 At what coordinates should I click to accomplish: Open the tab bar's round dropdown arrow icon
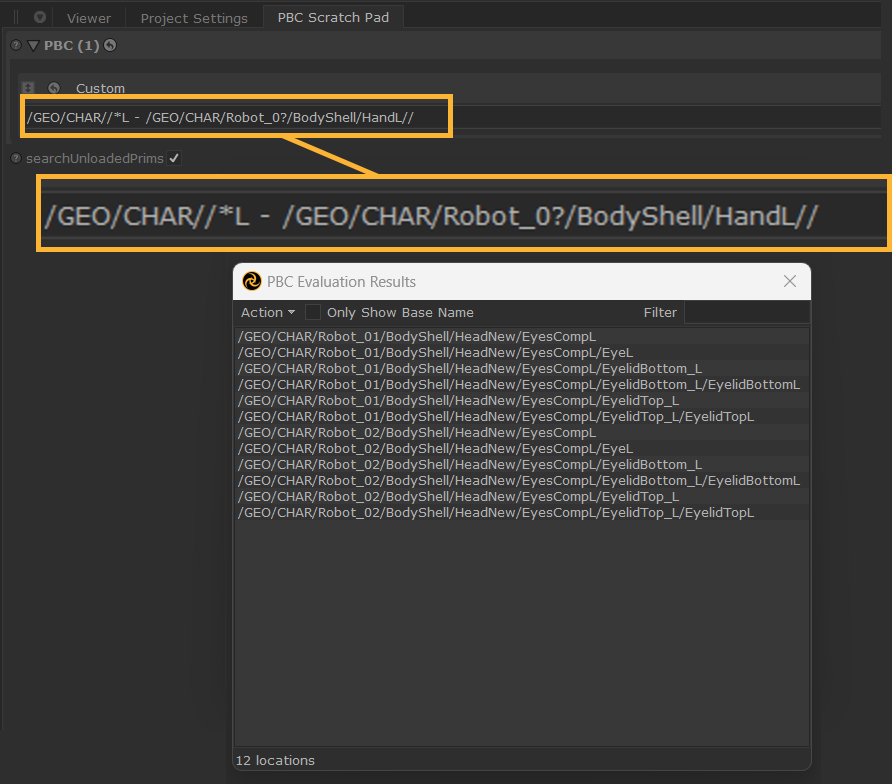click(40, 18)
